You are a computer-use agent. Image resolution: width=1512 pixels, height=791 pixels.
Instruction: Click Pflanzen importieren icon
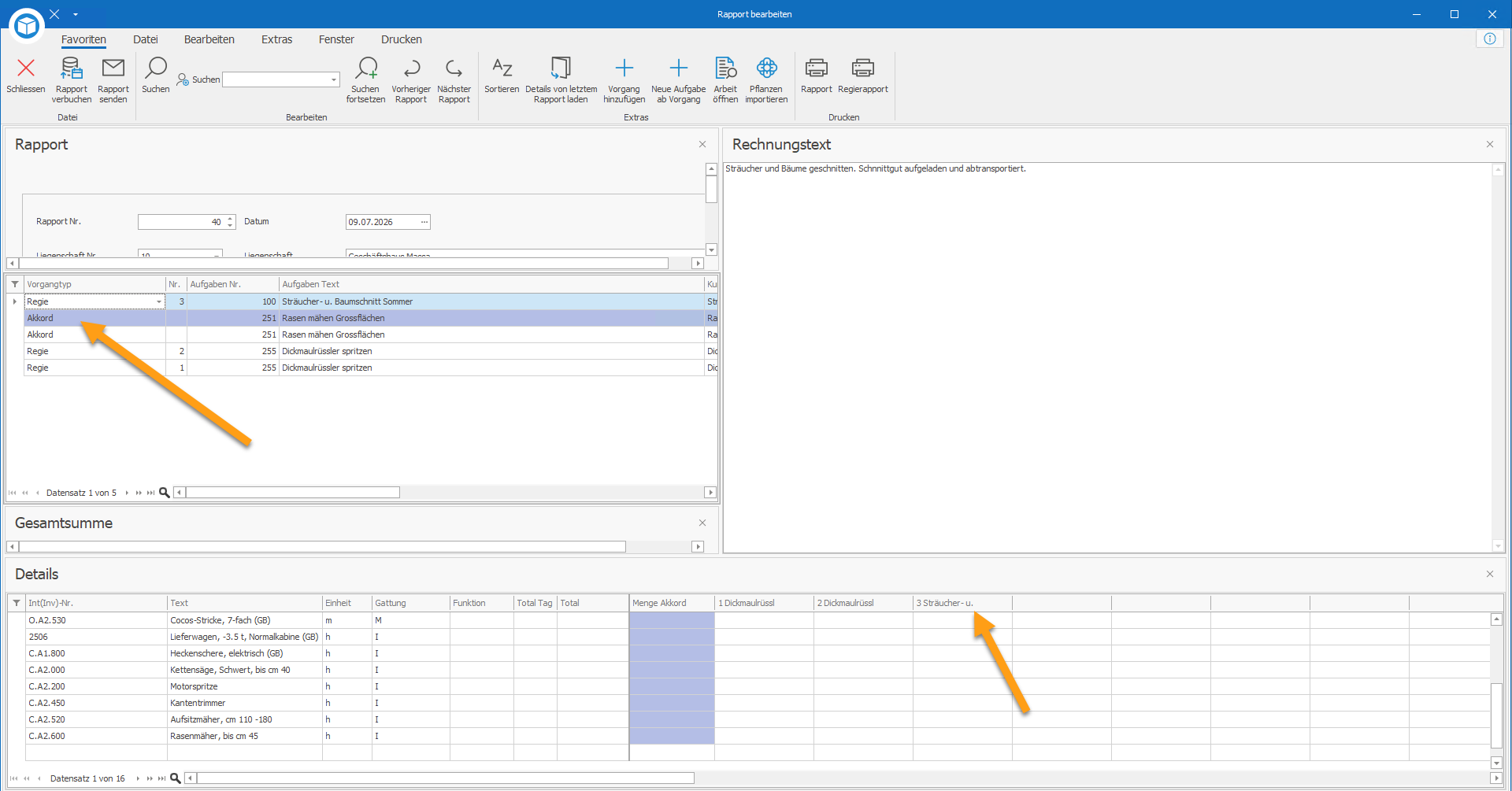[766, 68]
